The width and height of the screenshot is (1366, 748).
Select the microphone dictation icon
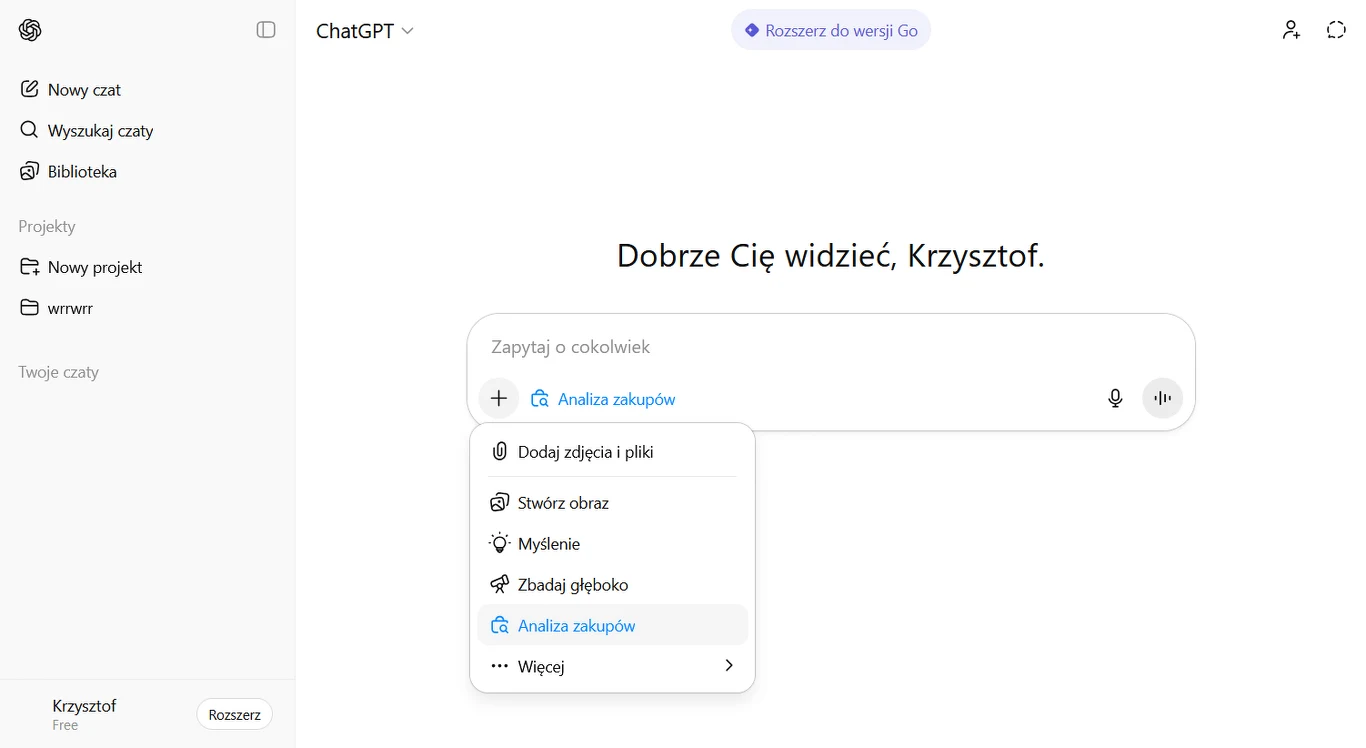(x=1115, y=398)
